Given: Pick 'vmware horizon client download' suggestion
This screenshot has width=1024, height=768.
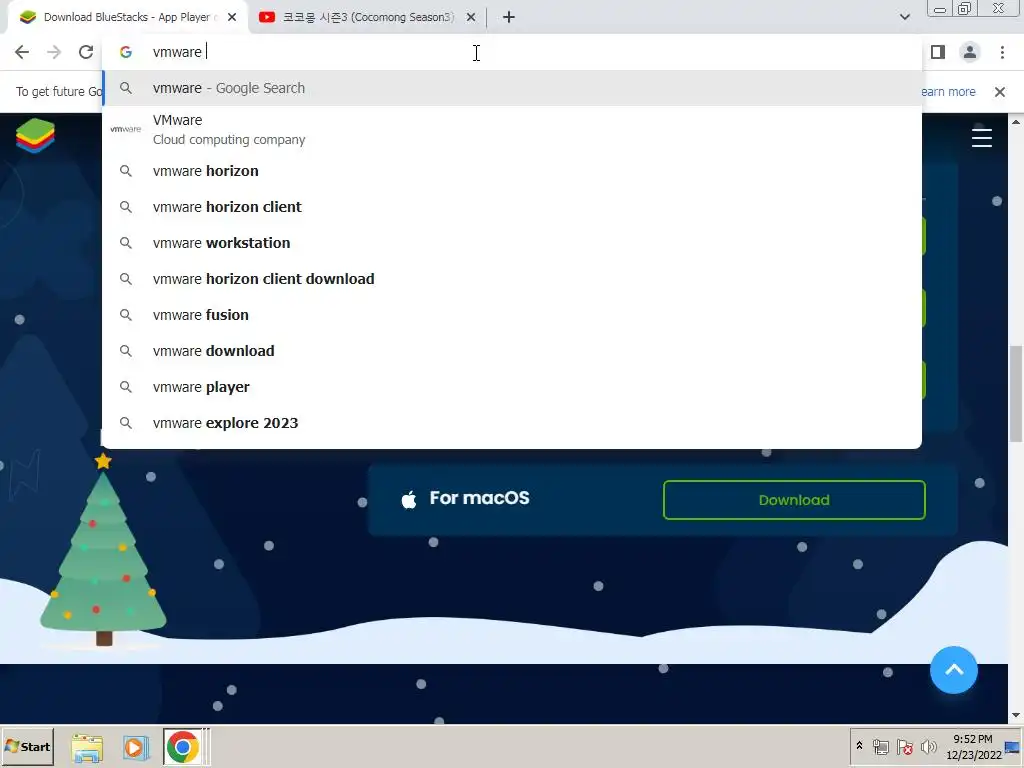Looking at the screenshot, I should pos(512,279).
